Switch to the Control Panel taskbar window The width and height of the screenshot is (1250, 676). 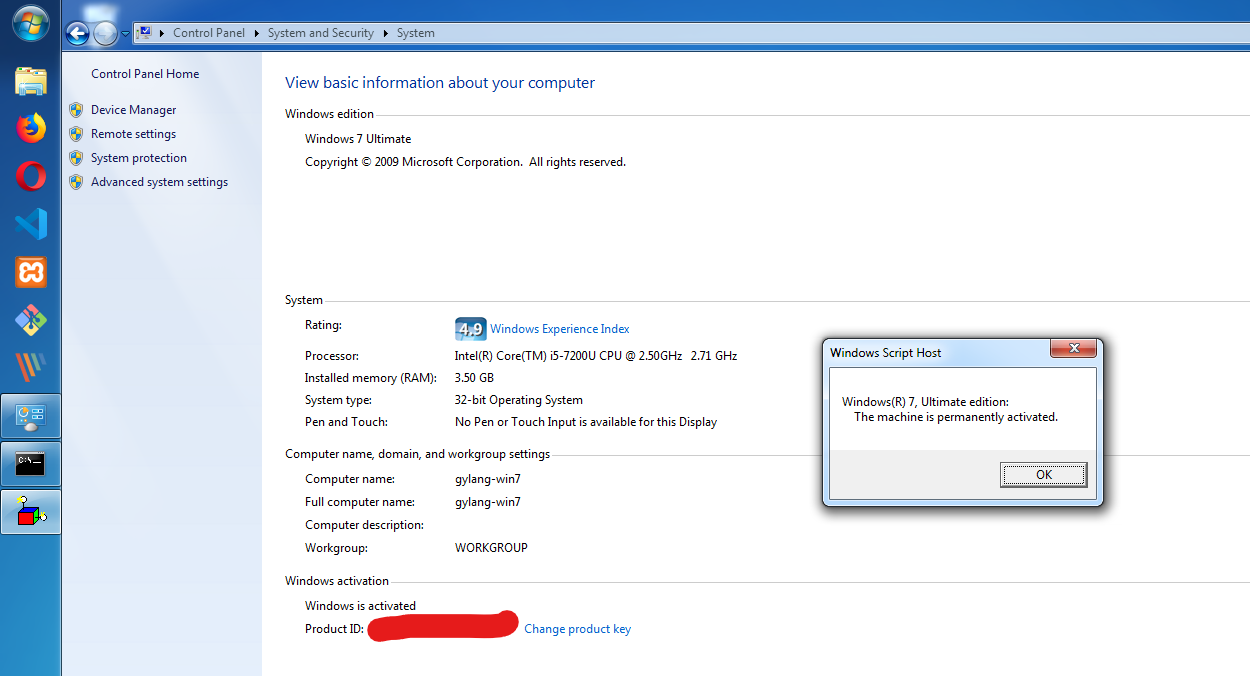(31, 416)
